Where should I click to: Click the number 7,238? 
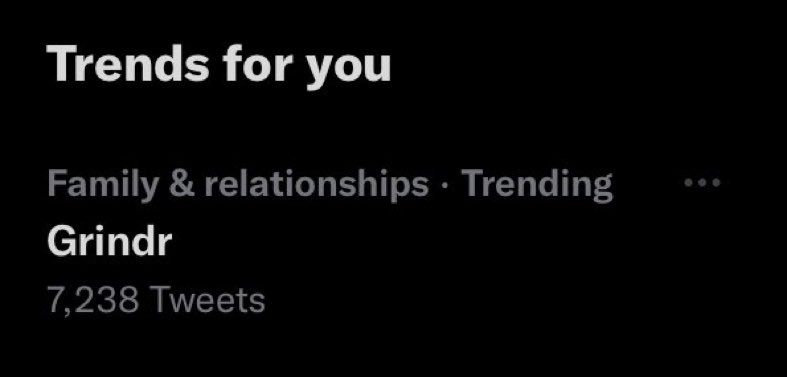[x=93, y=301]
